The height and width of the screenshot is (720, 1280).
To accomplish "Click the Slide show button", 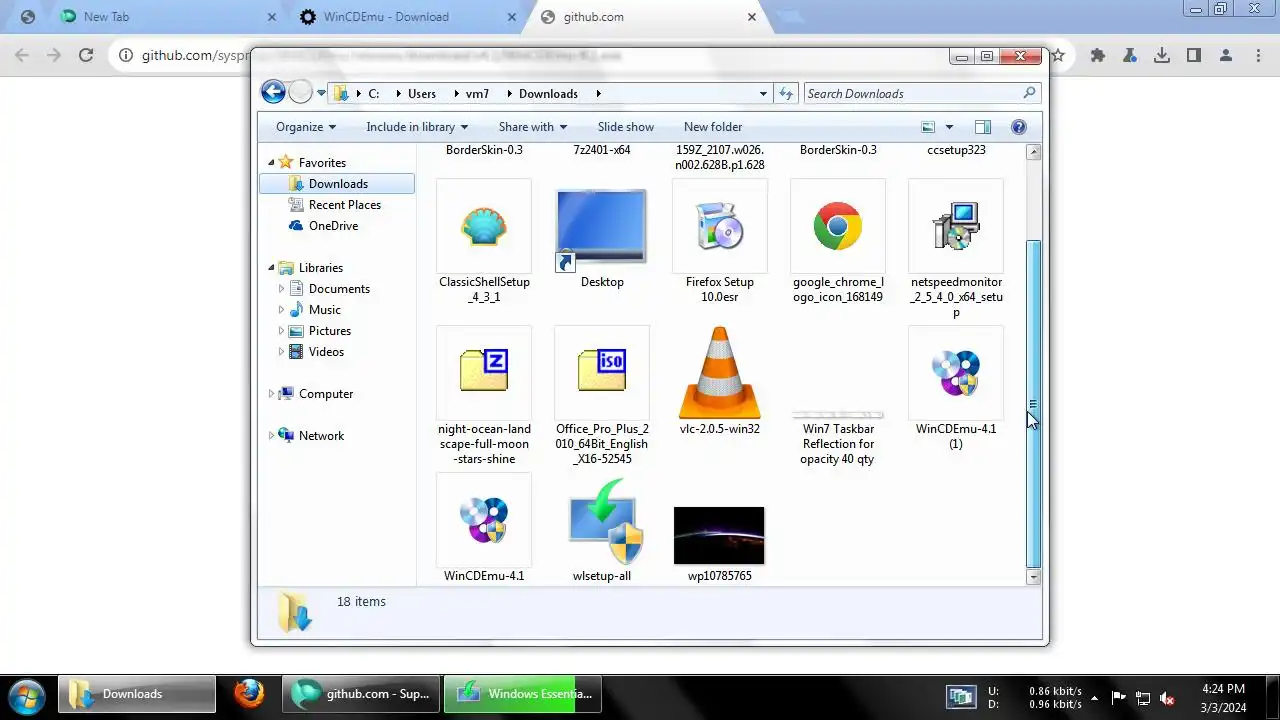I will click(x=626, y=127).
